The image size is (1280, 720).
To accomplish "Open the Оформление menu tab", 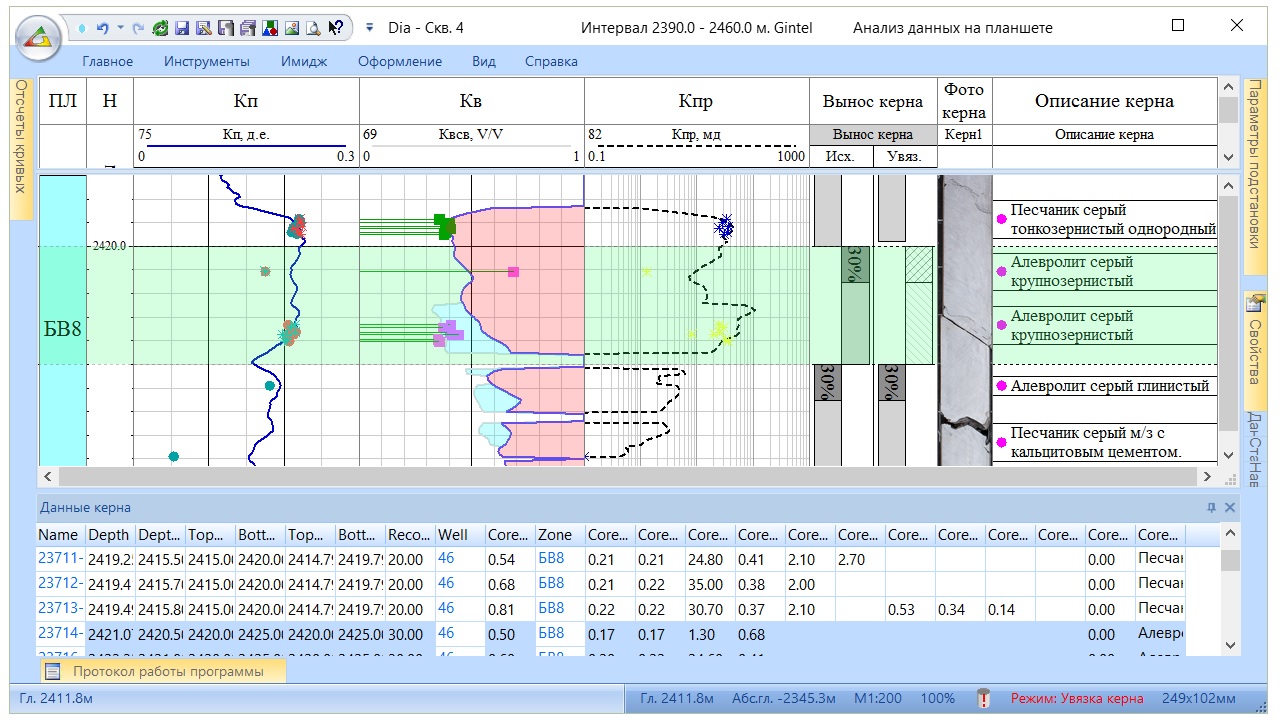I will (x=399, y=62).
